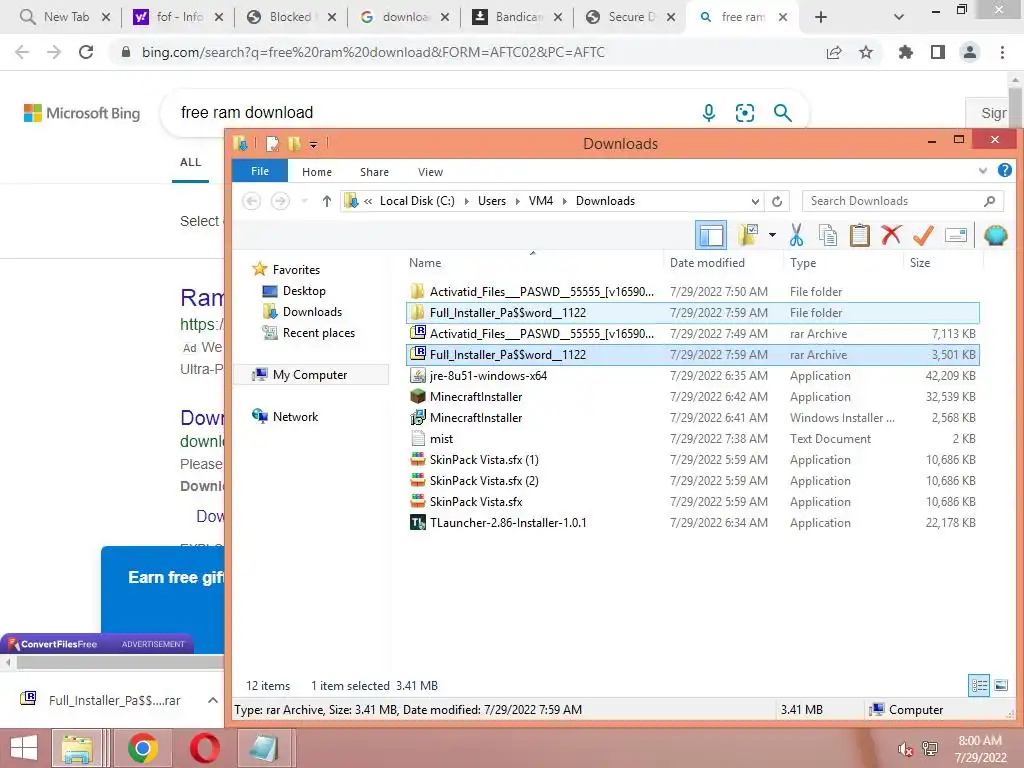Select the mist text document
The image size is (1024, 768).
[692, 438]
